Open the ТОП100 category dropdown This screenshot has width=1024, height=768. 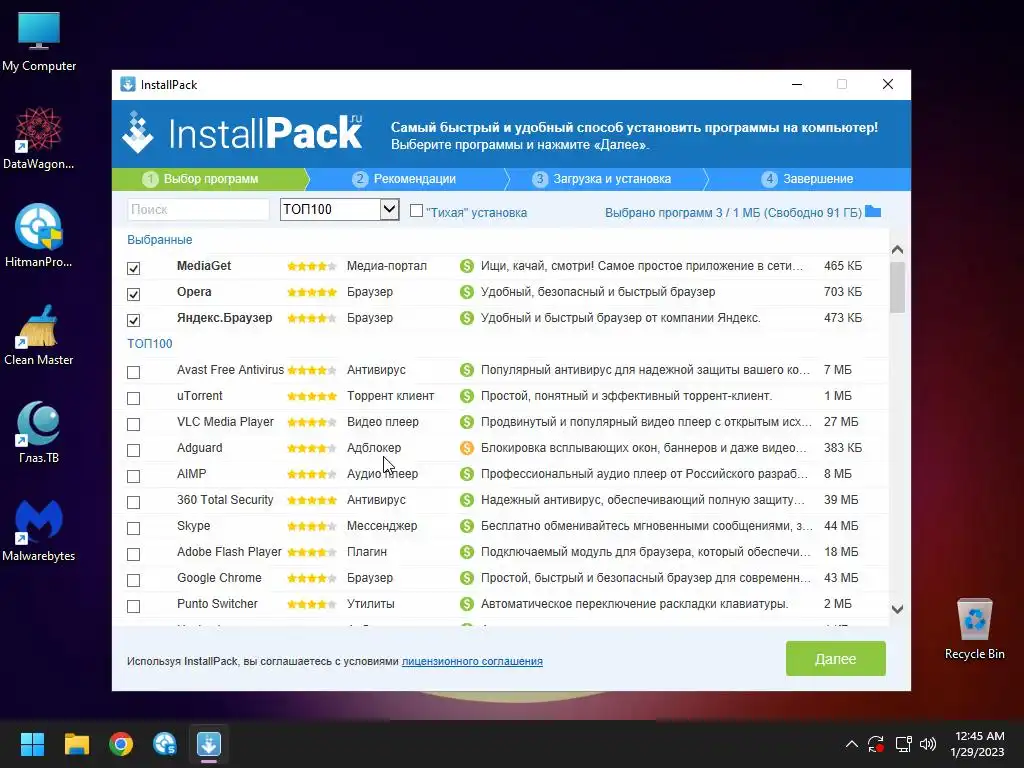340,210
